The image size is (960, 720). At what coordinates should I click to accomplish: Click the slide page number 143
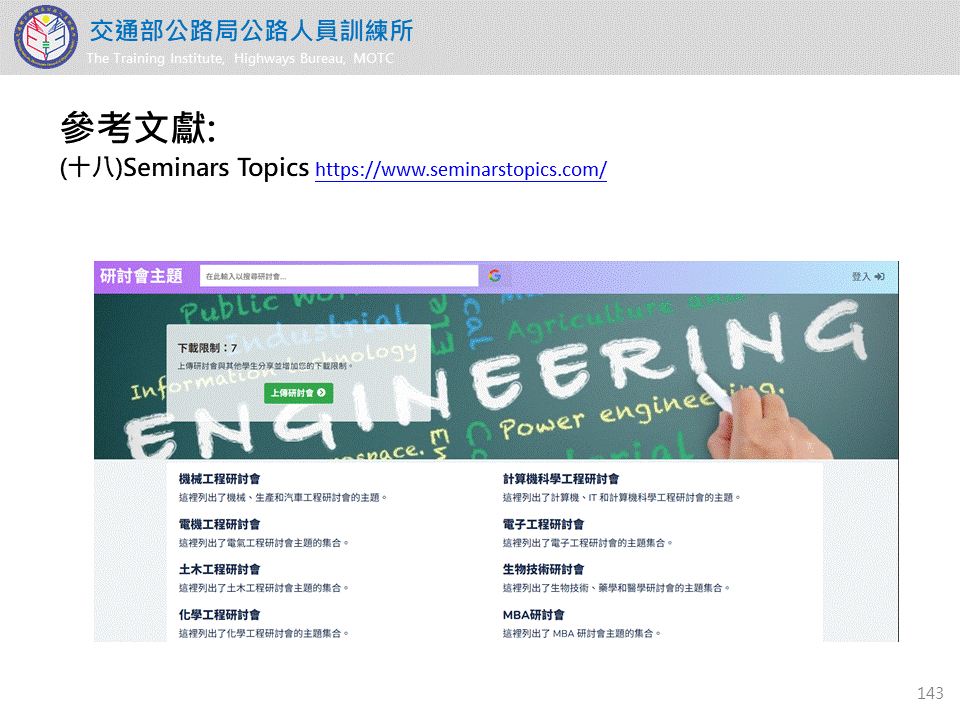[929, 694]
